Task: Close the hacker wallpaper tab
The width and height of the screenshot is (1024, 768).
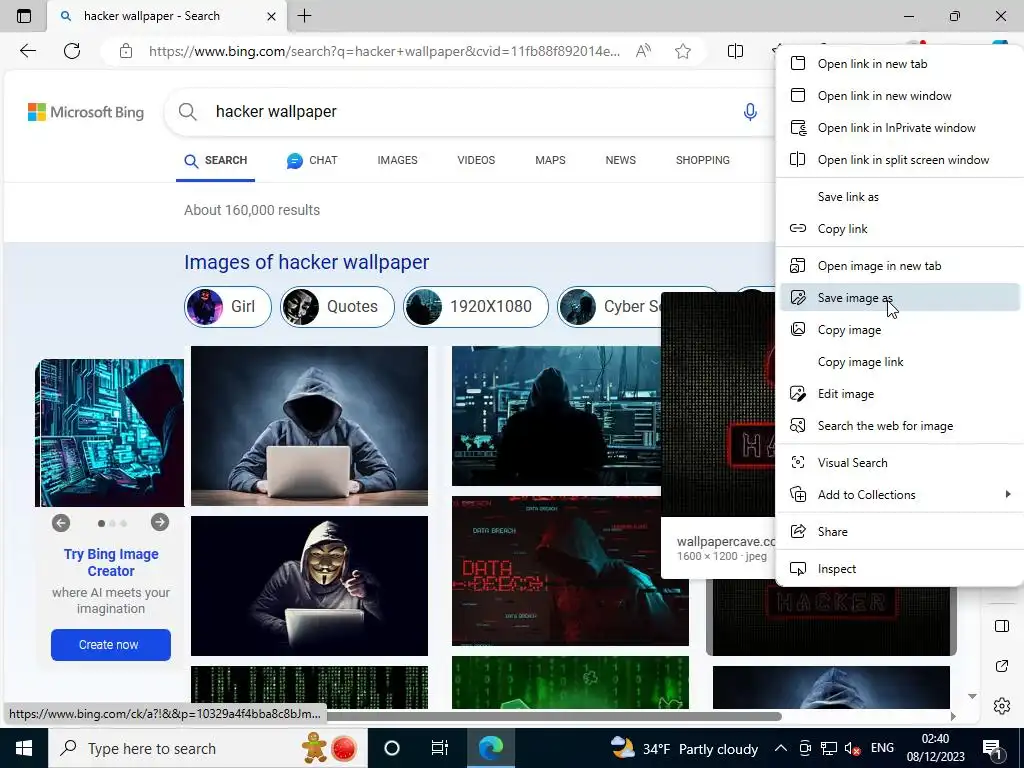Action: (272, 16)
